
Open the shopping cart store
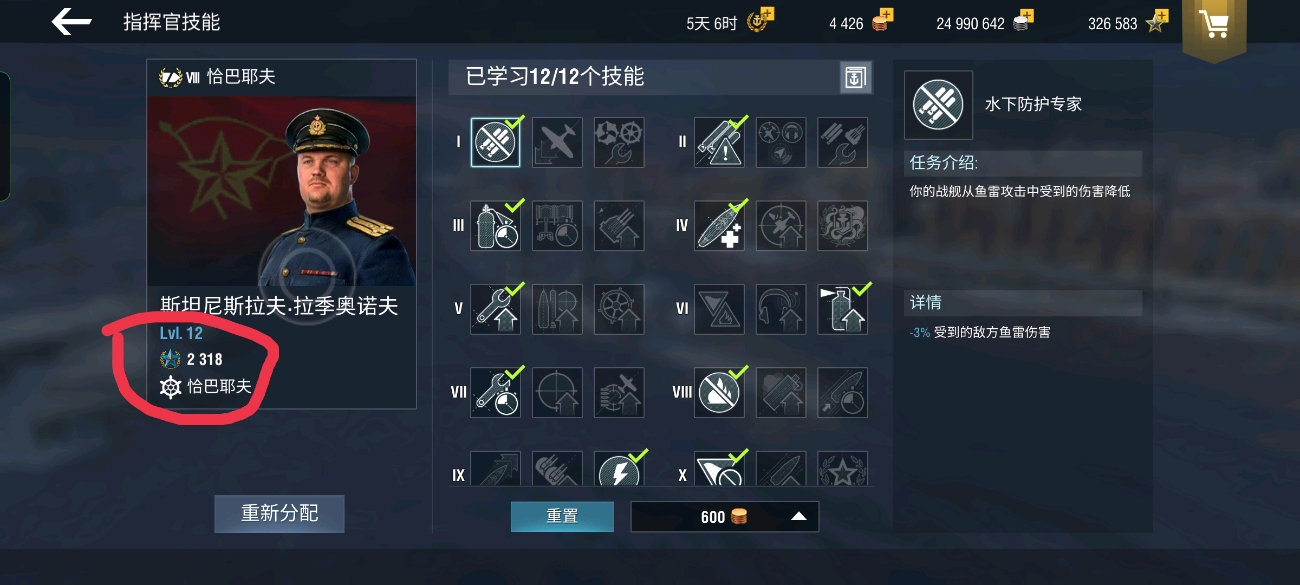1214,25
